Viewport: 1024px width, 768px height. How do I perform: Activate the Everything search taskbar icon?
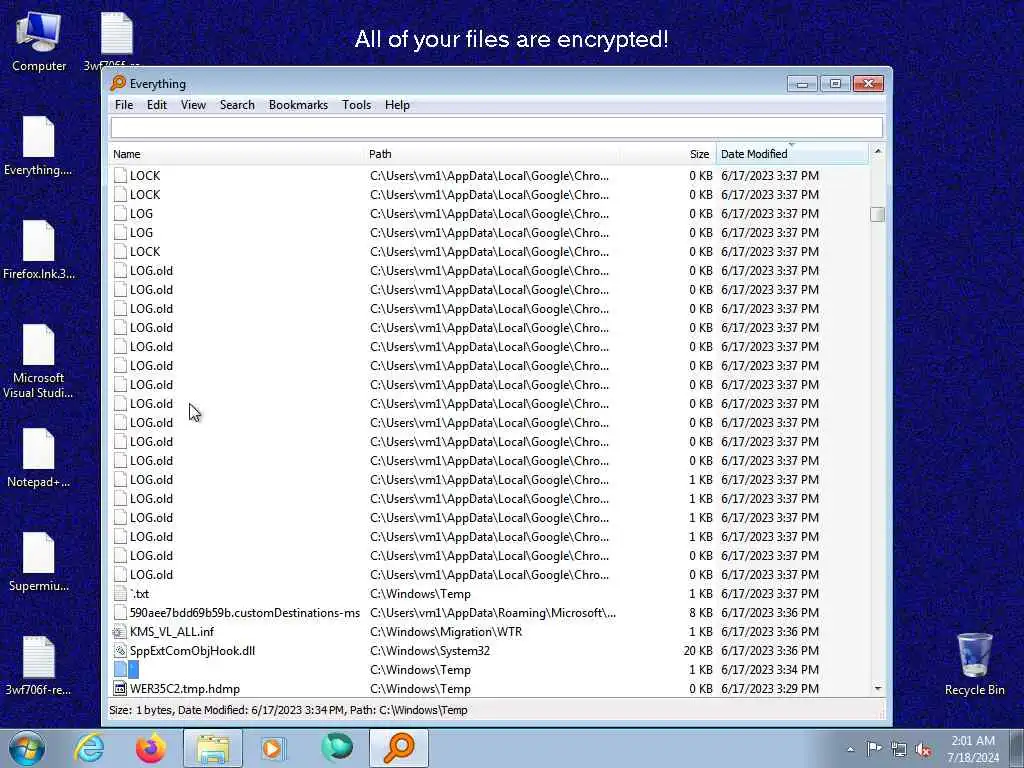click(x=399, y=748)
